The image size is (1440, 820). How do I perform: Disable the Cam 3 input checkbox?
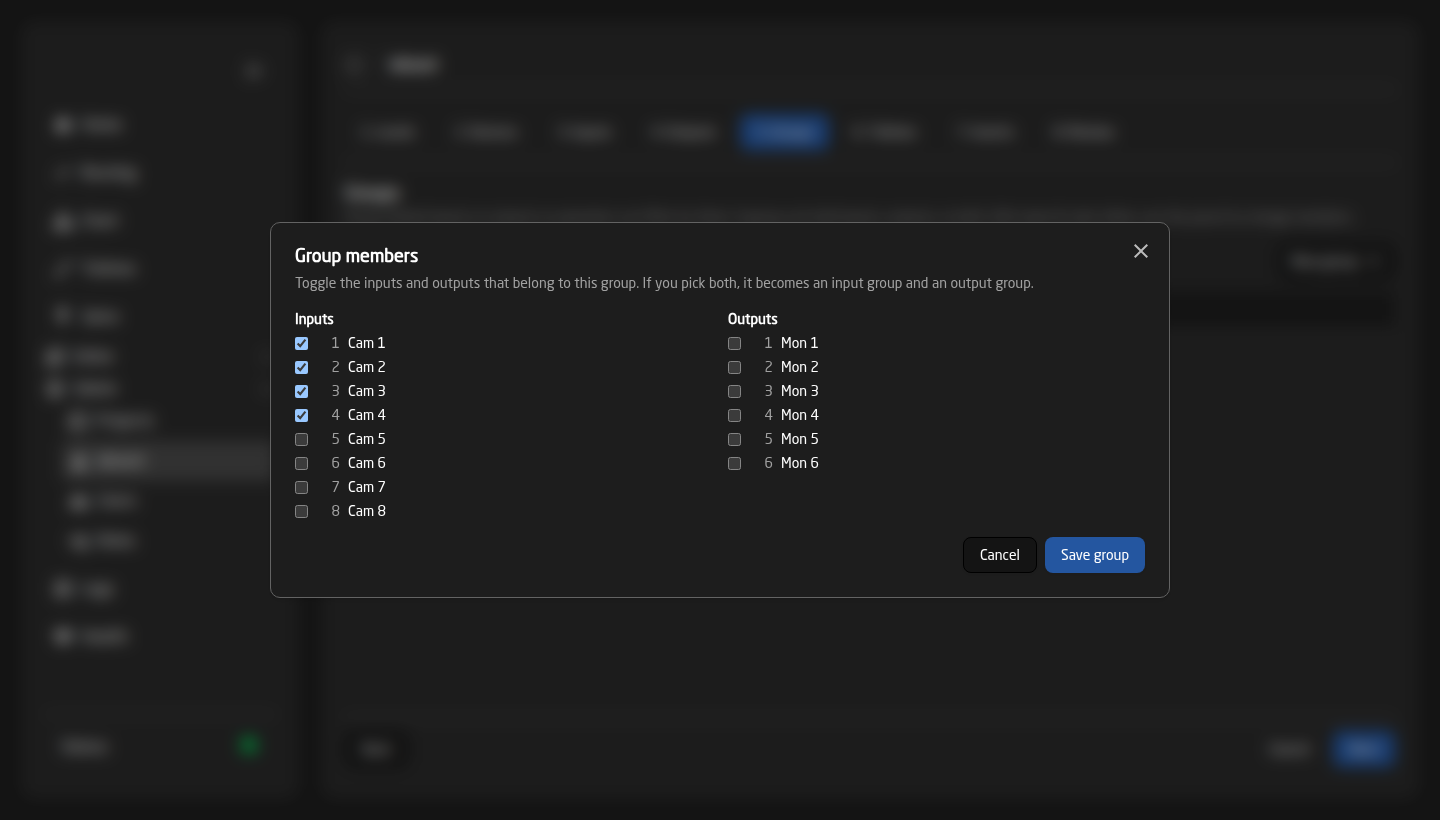tap(301, 391)
